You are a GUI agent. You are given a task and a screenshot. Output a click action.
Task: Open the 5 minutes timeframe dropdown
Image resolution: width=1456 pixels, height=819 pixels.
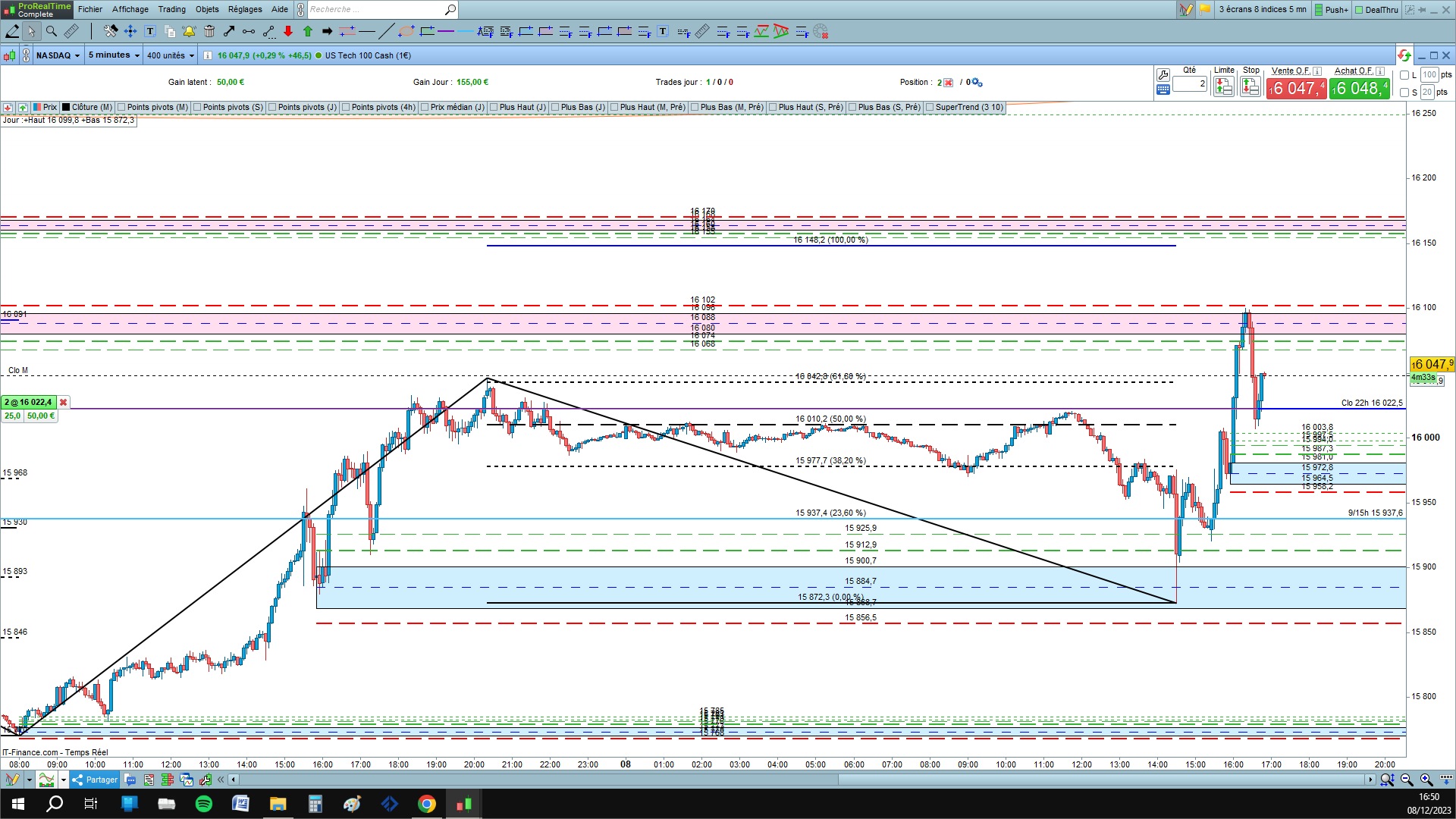[114, 55]
